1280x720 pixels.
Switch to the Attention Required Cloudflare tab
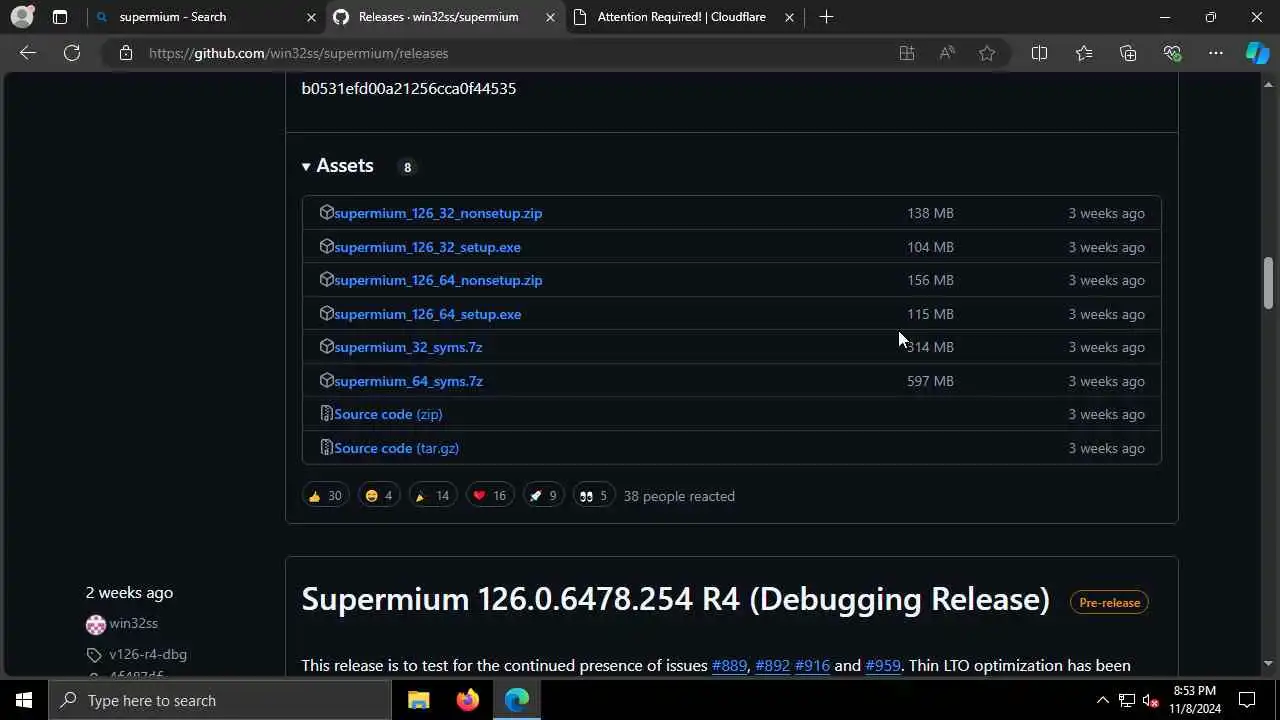[683, 17]
